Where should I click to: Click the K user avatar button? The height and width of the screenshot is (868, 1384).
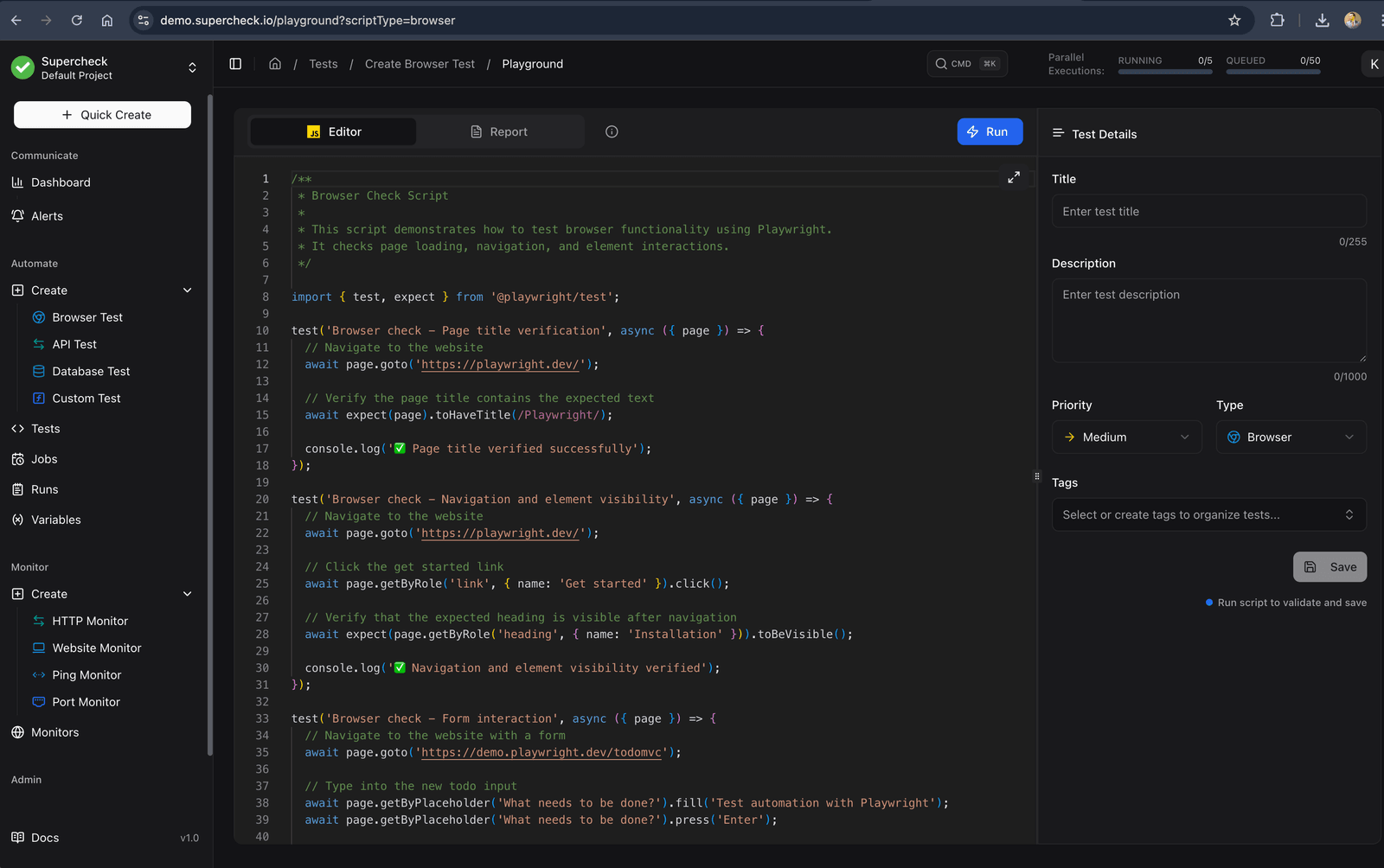[x=1374, y=64]
